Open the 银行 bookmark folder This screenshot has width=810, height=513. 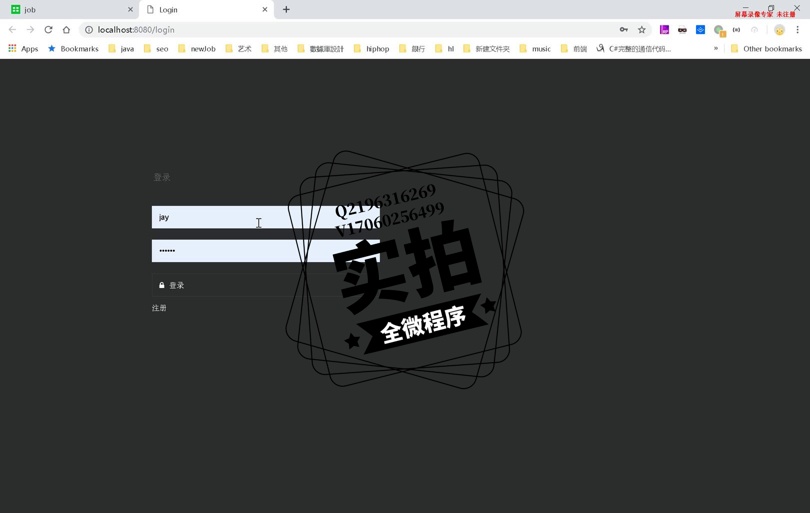tap(412, 49)
